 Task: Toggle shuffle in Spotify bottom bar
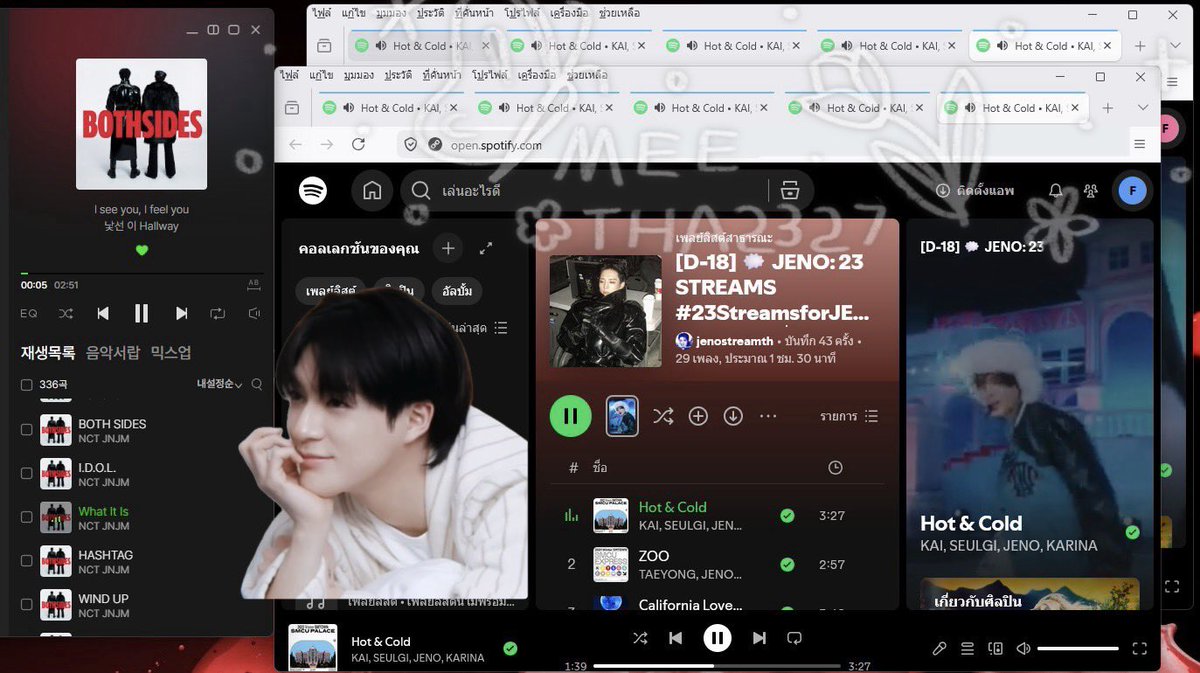pyautogui.click(x=640, y=638)
